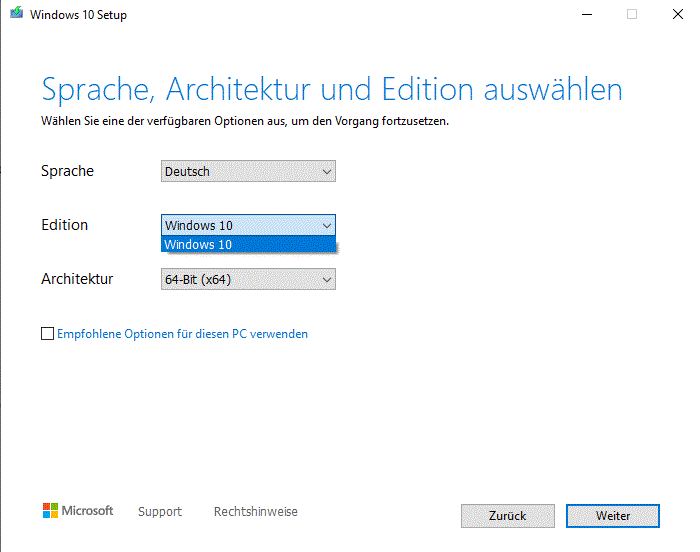Screen dimensions: 700x552
Task: Click the Windows 10 Setup title bar icon
Action: pos(17,13)
